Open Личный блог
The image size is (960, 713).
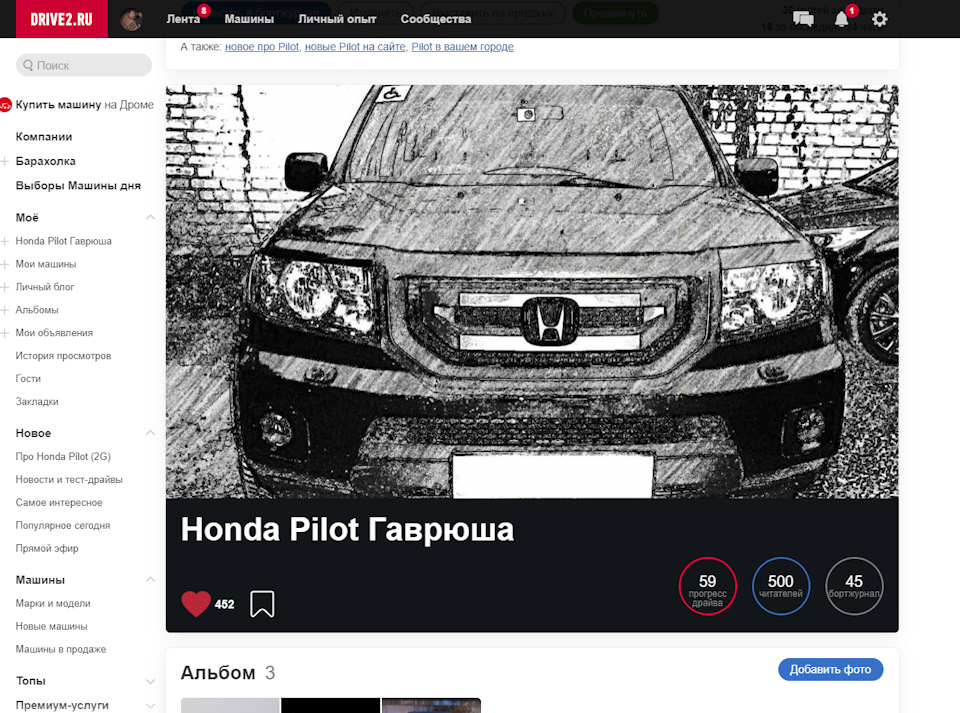click(45, 287)
